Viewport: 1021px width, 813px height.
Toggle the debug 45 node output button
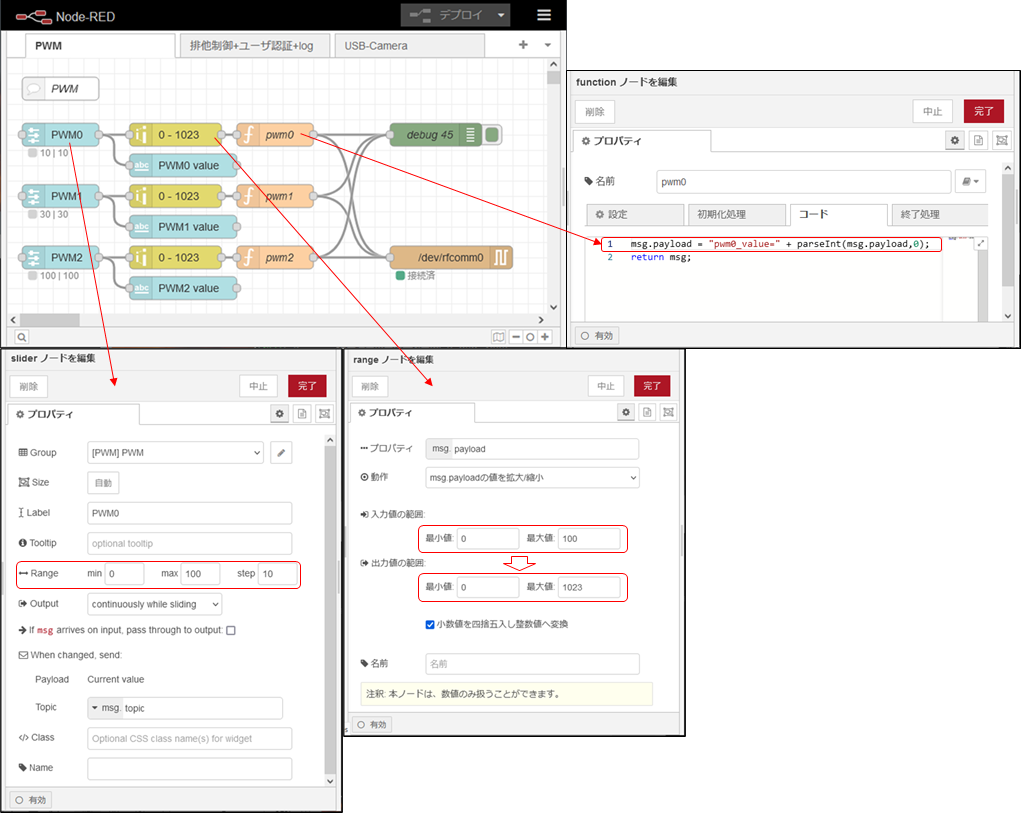coord(492,135)
